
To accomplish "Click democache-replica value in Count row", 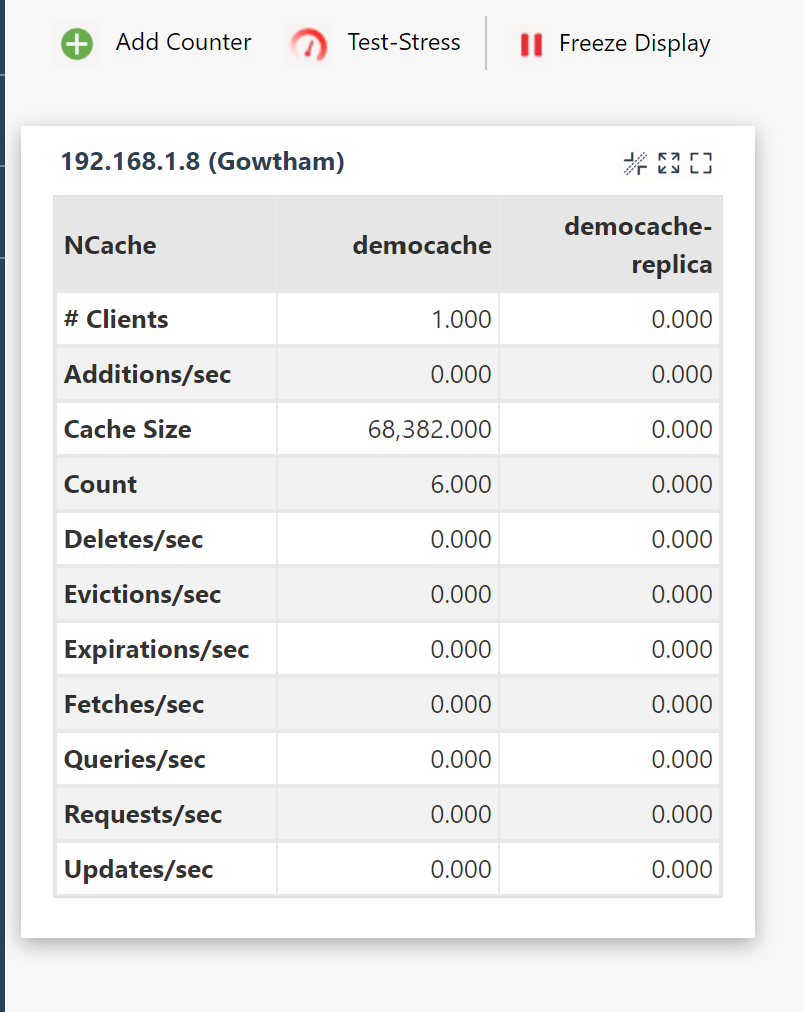I will (681, 484).
